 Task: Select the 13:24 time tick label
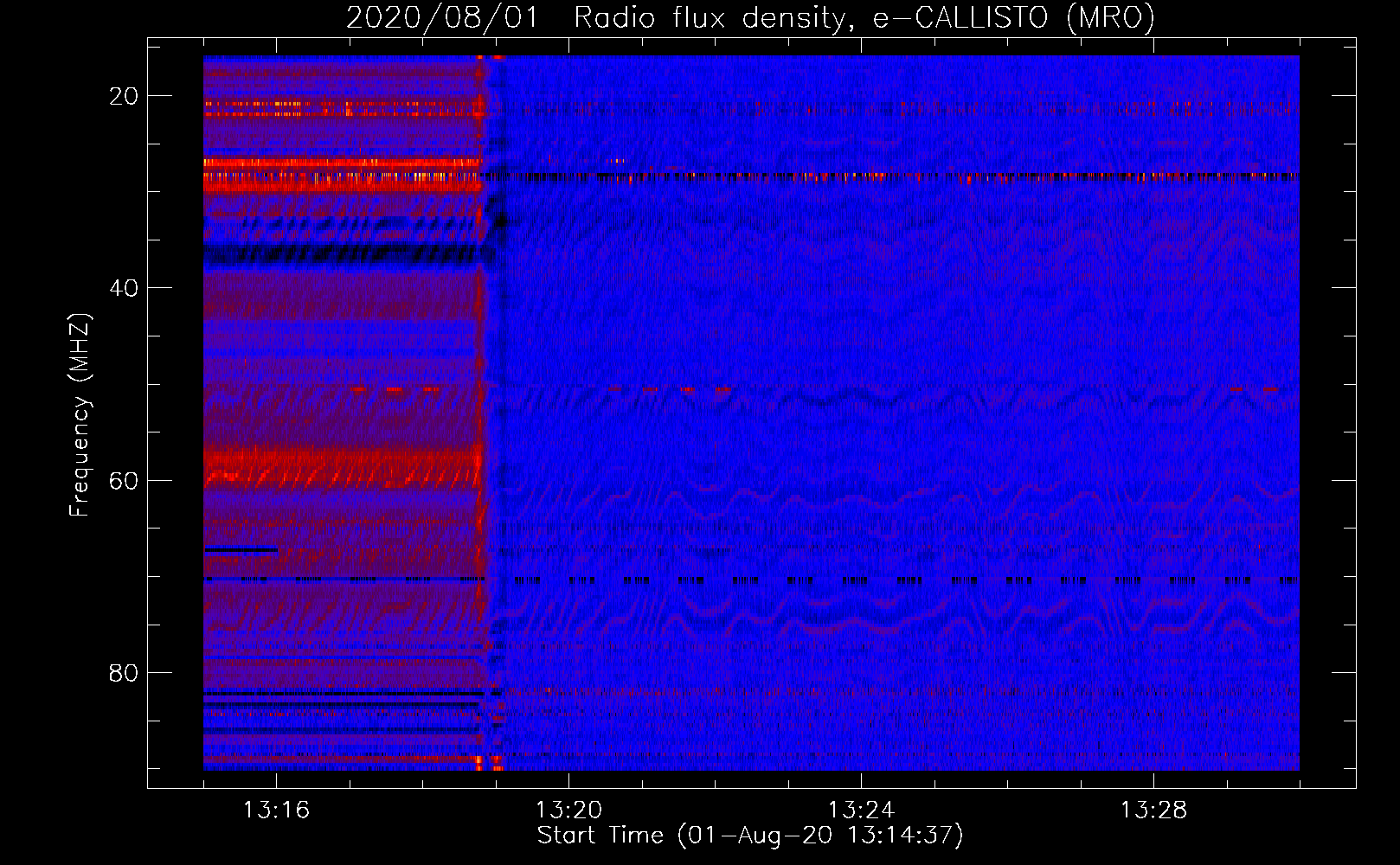[x=861, y=811]
